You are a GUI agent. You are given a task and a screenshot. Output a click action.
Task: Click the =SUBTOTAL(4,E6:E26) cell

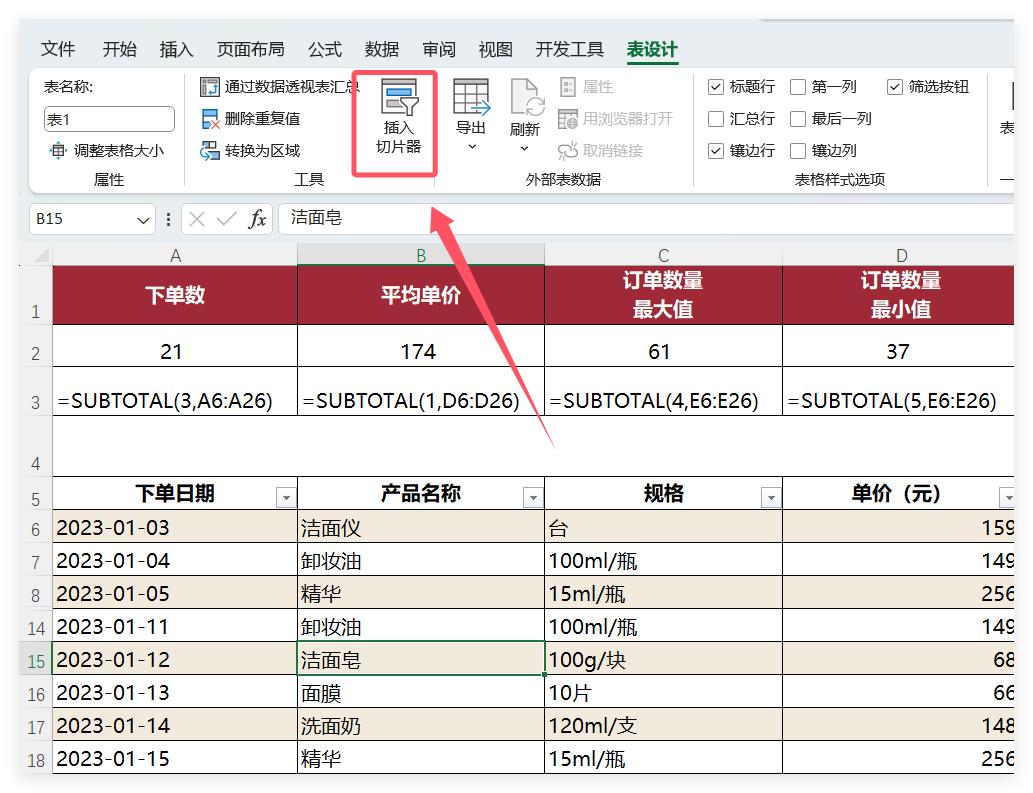coord(663,392)
